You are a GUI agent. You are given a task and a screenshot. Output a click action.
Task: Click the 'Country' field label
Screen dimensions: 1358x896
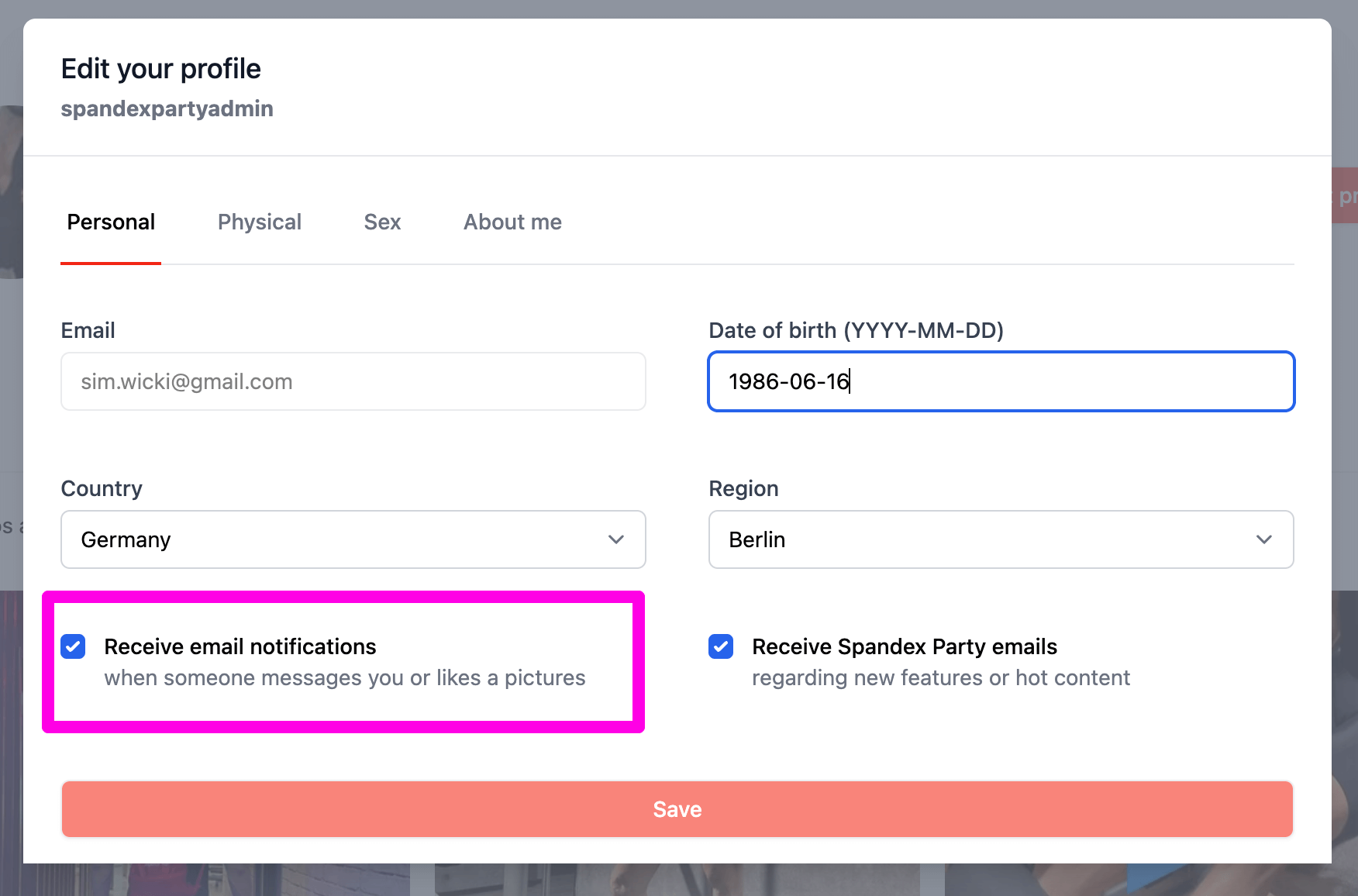102,488
